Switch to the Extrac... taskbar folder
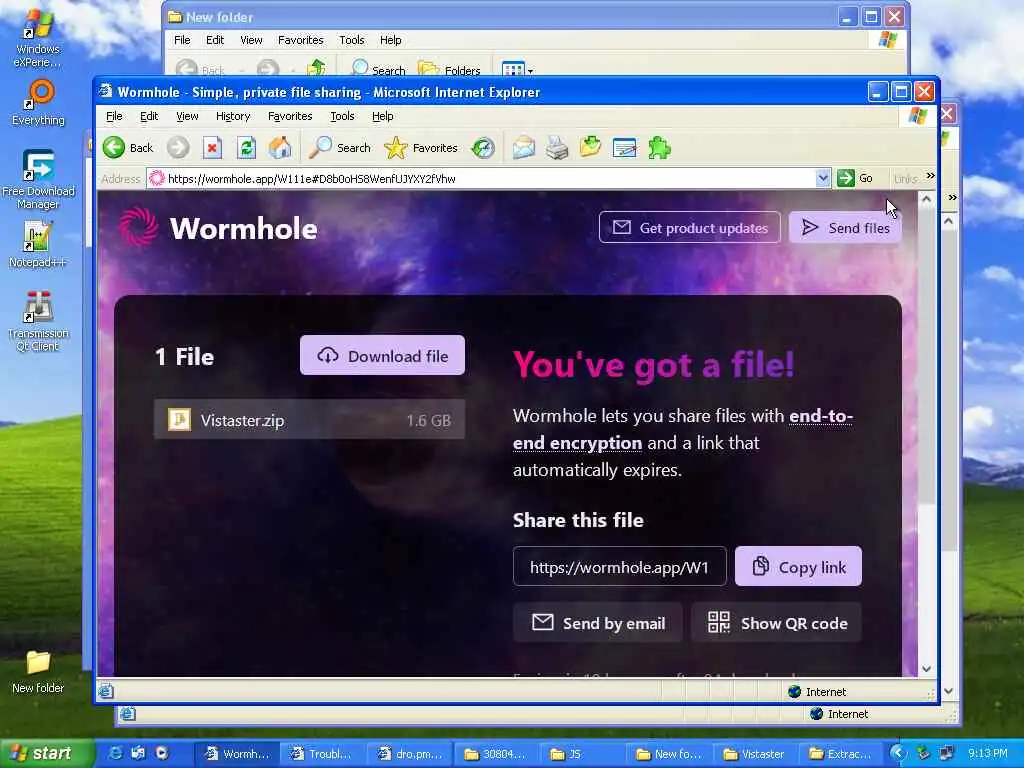The width and height of the screenshot is (1024, 768). pyautogui.click(x=842, y=754)
